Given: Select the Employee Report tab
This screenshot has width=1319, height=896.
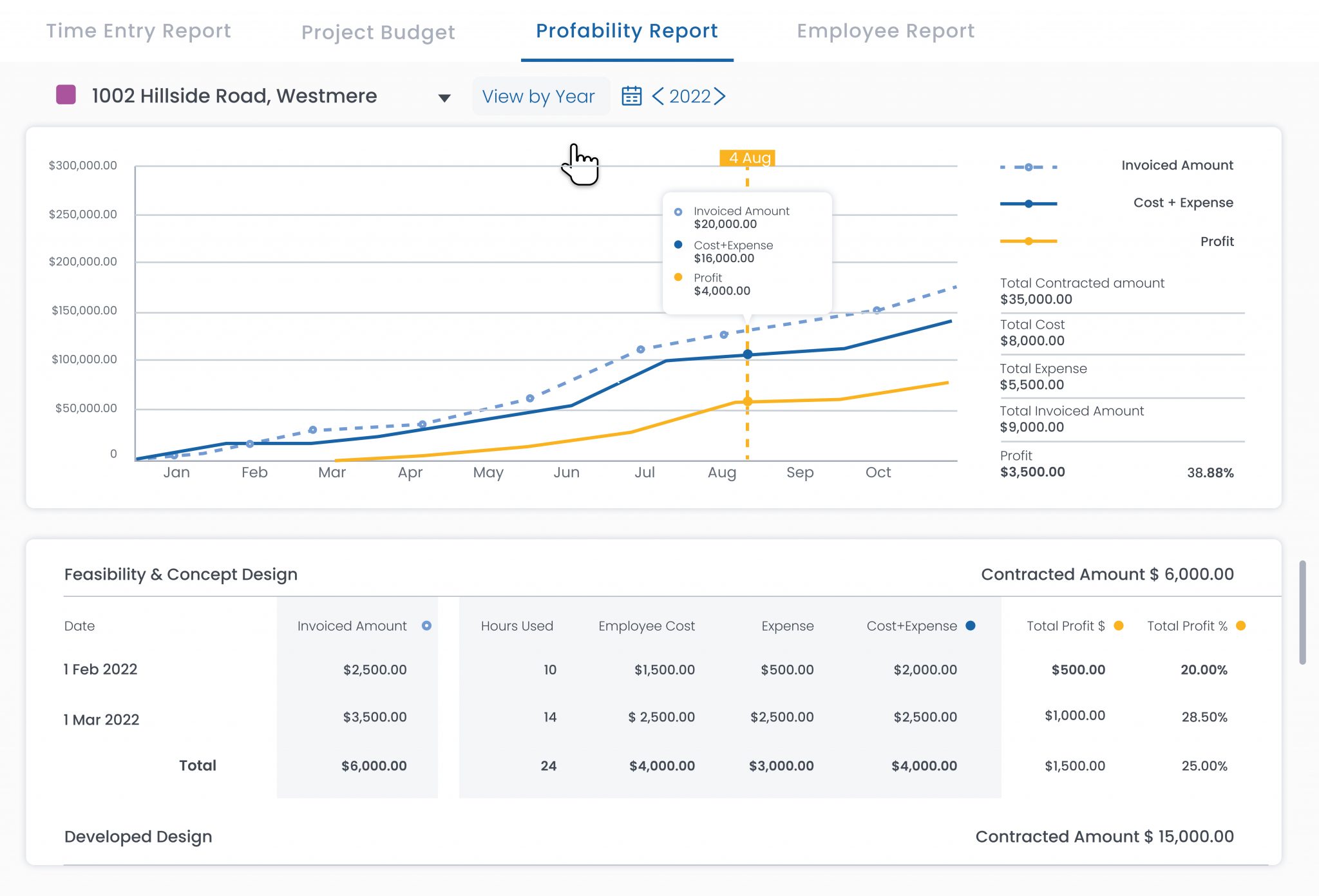Looking at the screenshot, I should pos(886,31).
